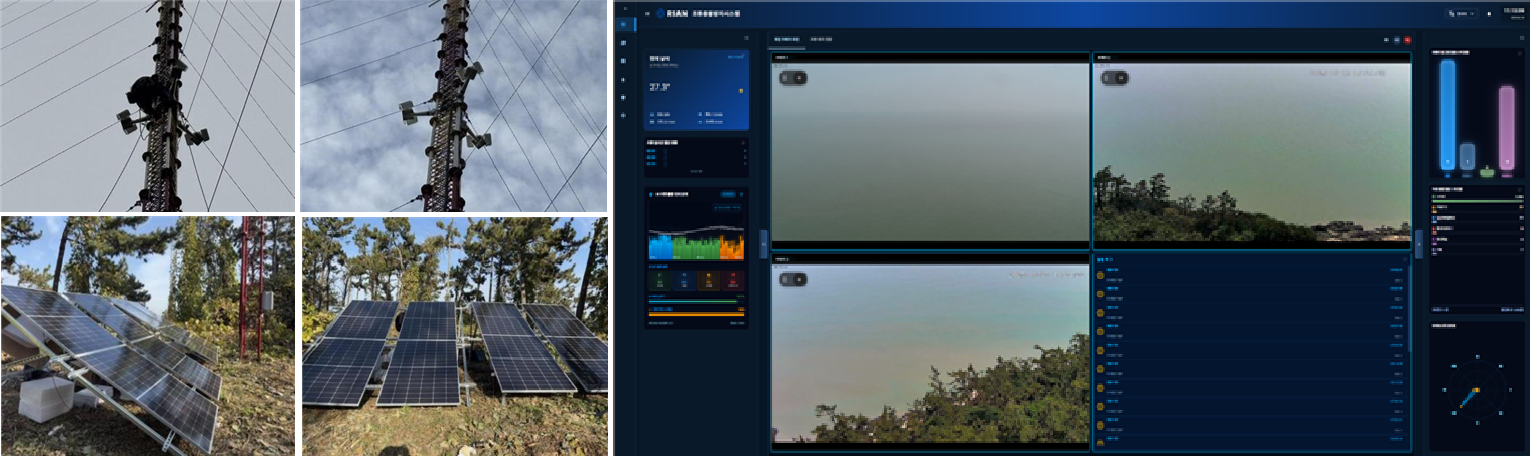1530x456 pixels.
Task: Click the blue button in the colored chart header
Action: pyautogui.click(x=728, y=194)
